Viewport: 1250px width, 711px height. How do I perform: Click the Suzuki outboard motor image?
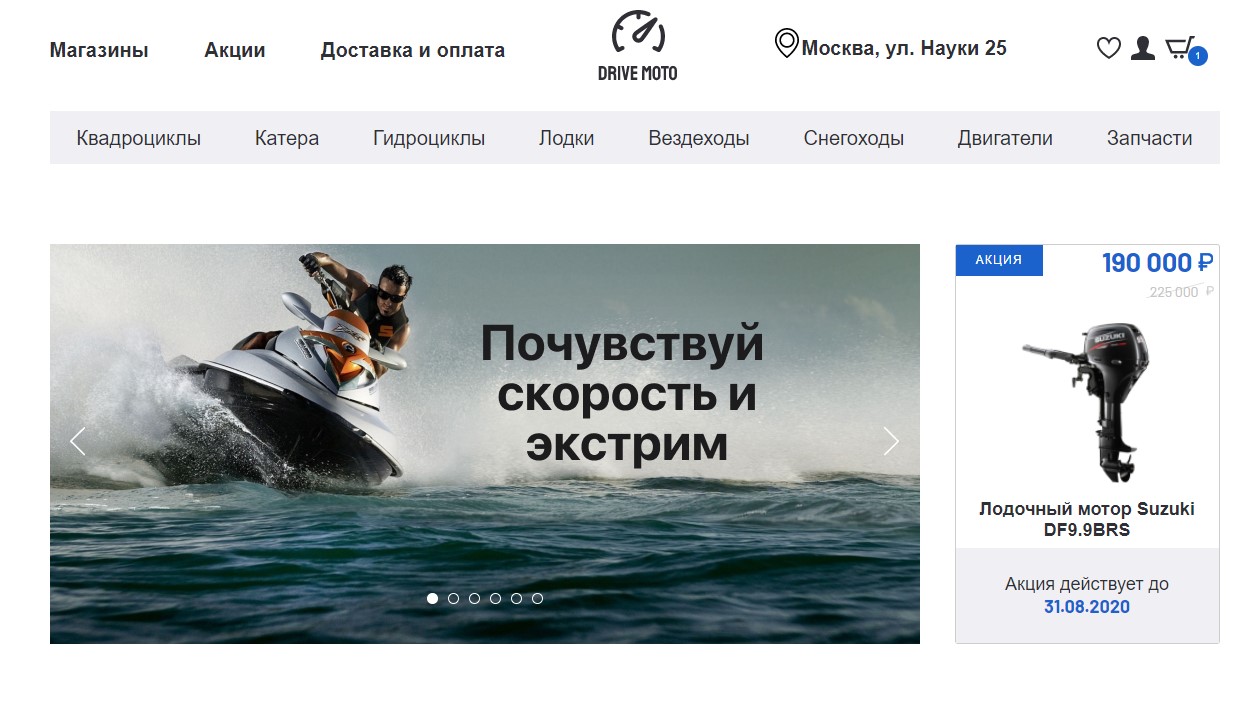1088,401
